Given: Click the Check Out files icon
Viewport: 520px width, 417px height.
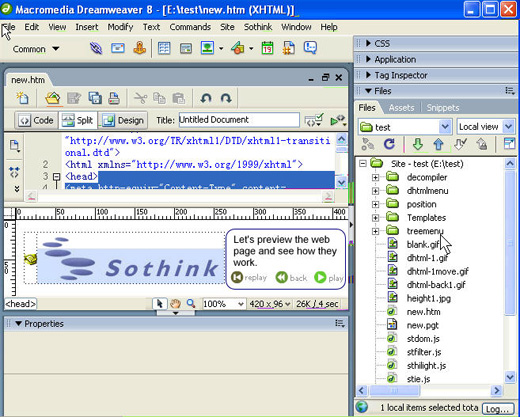Looking at the screenshot, I should 460,144.
